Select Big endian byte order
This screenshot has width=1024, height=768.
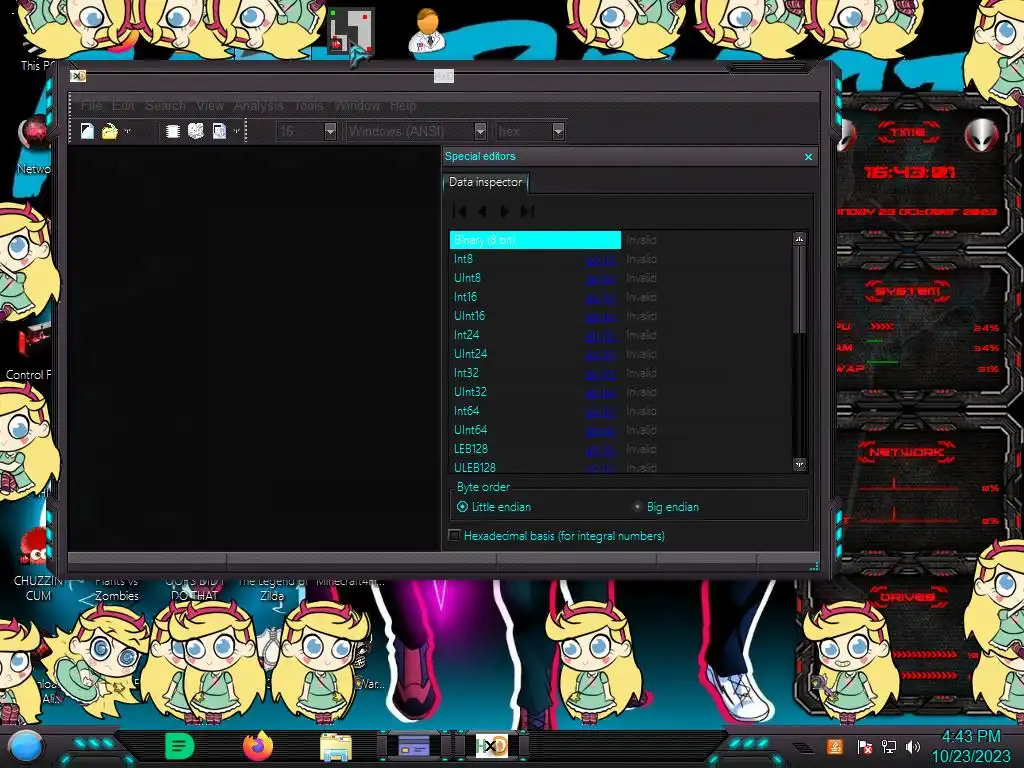click(x=666, y=507)
